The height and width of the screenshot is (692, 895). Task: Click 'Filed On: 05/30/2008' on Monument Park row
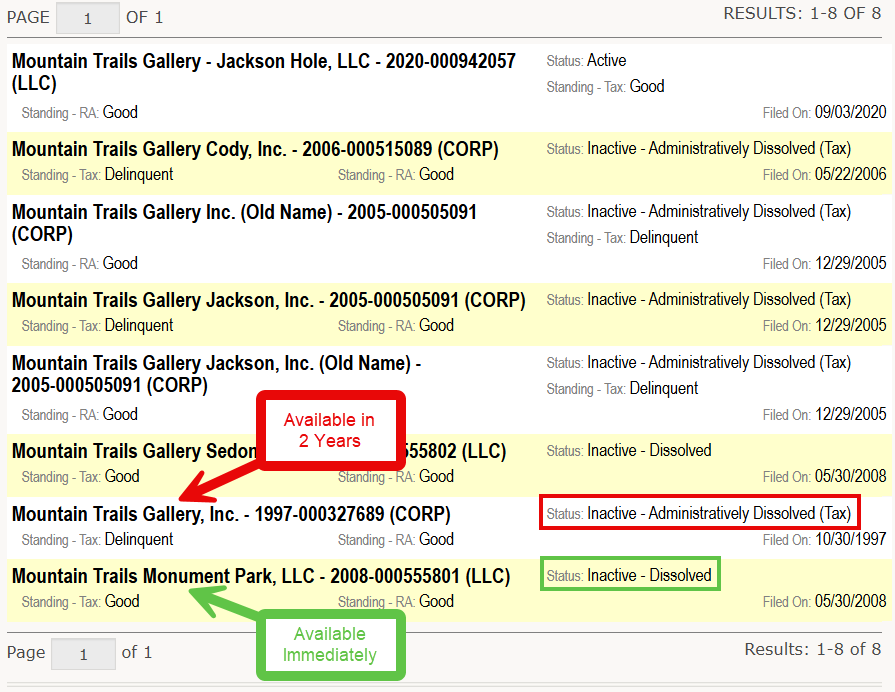[824, 602]
